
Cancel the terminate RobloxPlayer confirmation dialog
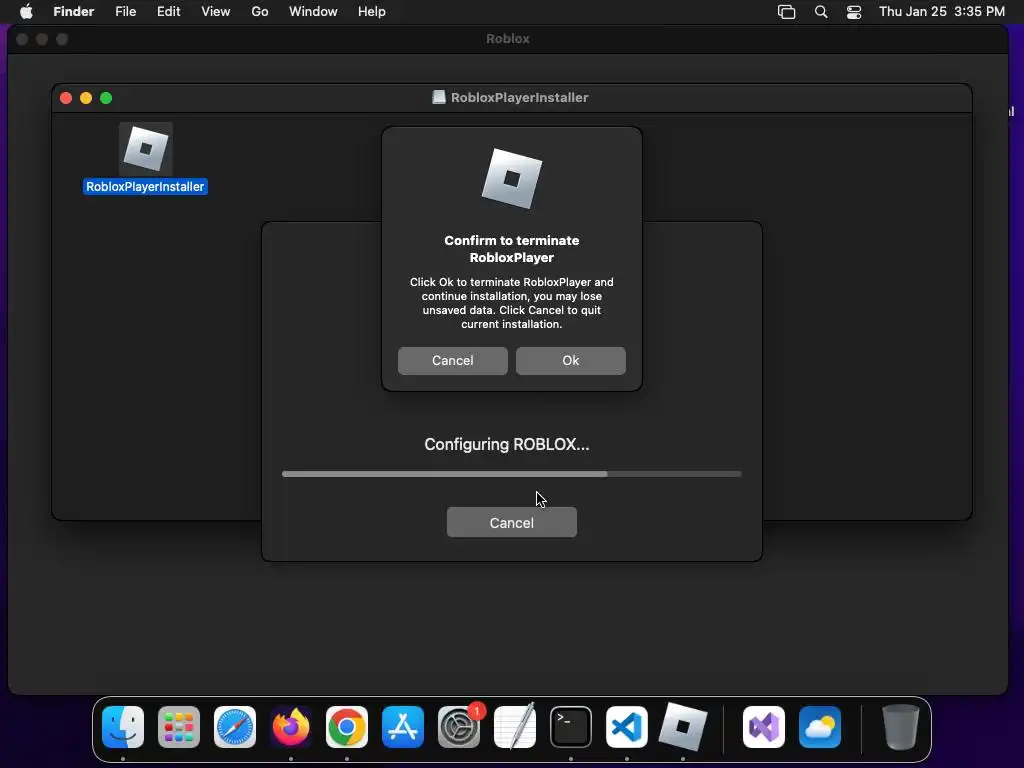[x=453, y=360]
